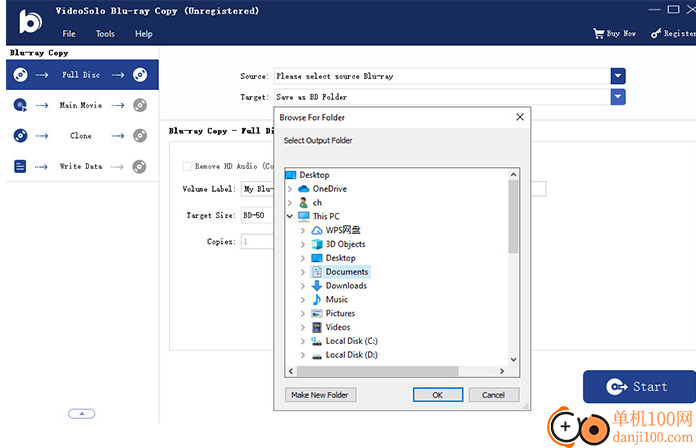The width and height of the screenshot is (696, 448).
Task: Click the Write Data document icon
Action: [x=20, y=167]
